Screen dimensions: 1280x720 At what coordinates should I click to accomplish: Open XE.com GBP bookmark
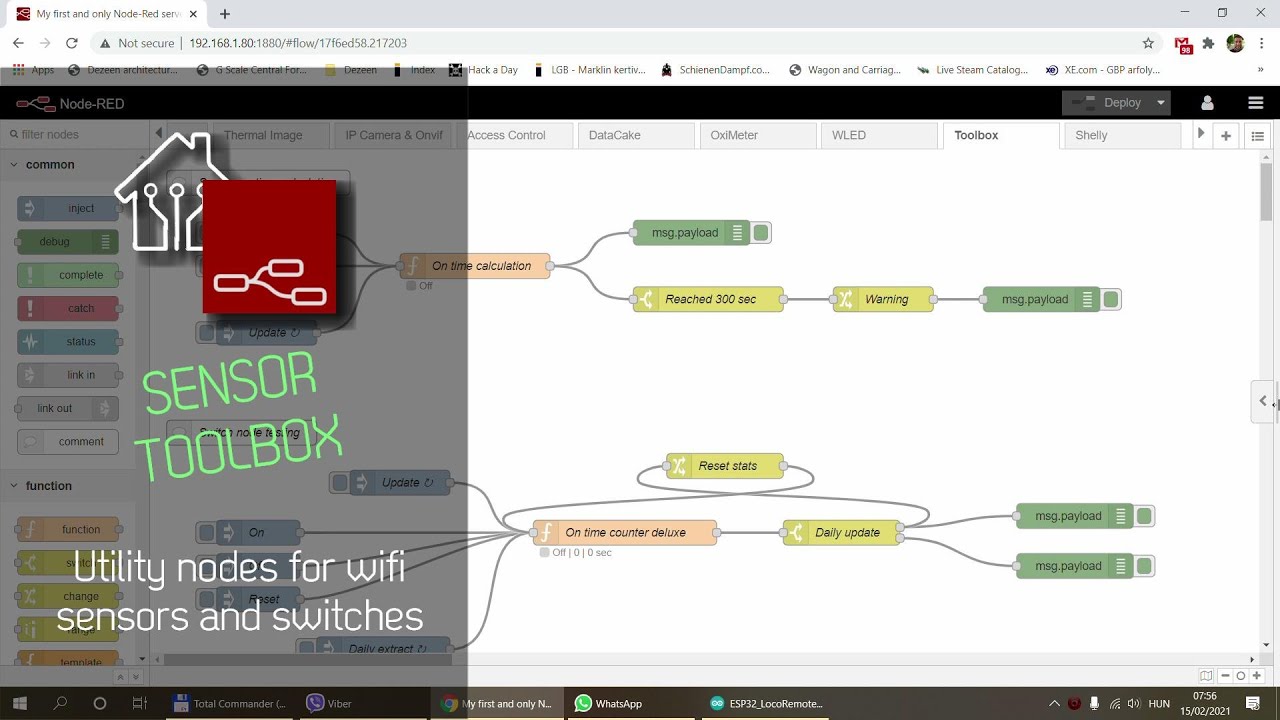click(x=1103, y=70)
